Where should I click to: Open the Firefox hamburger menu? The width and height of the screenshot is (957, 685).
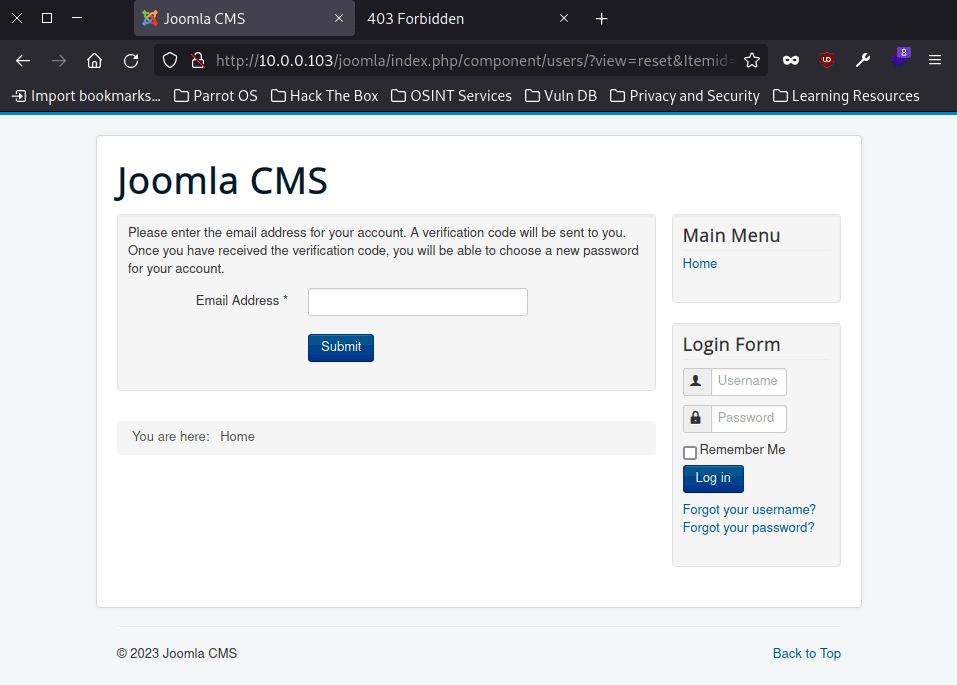[x=936, y=60]
